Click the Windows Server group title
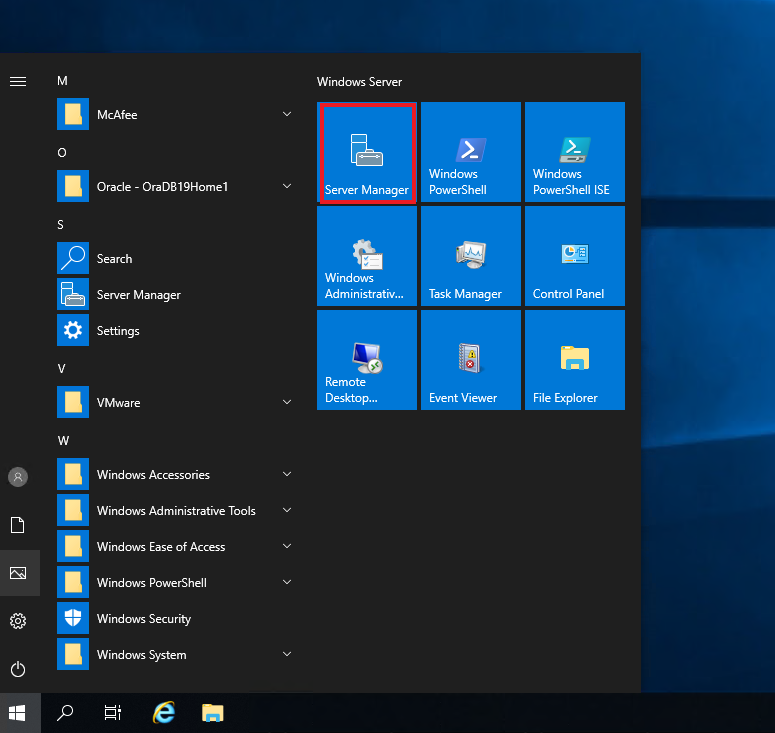The width and height of the screenshot is (775, 733). click(359, 82)
